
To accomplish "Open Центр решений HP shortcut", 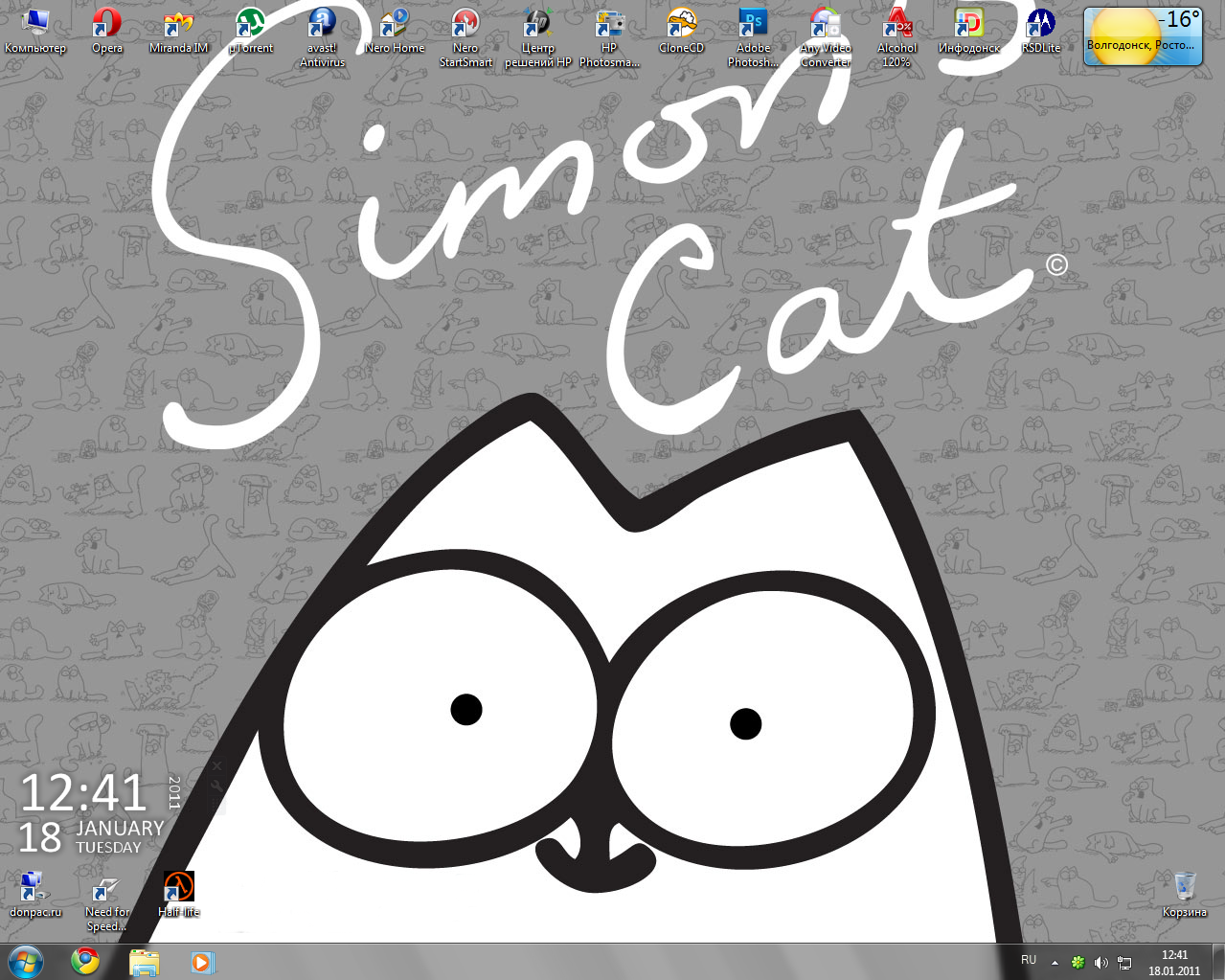I will 537,38.
